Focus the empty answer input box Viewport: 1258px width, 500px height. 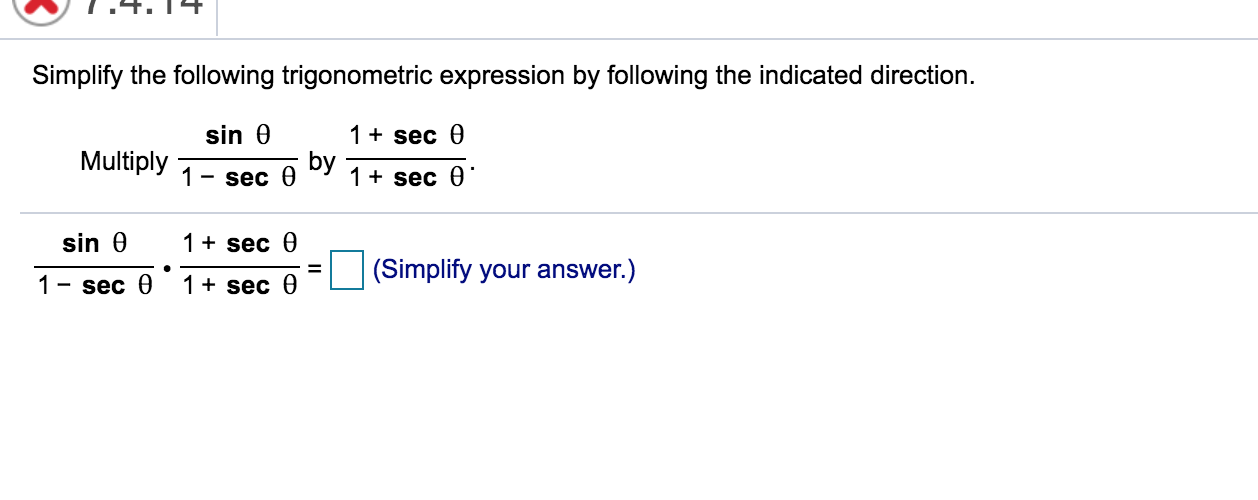point(346,270)
